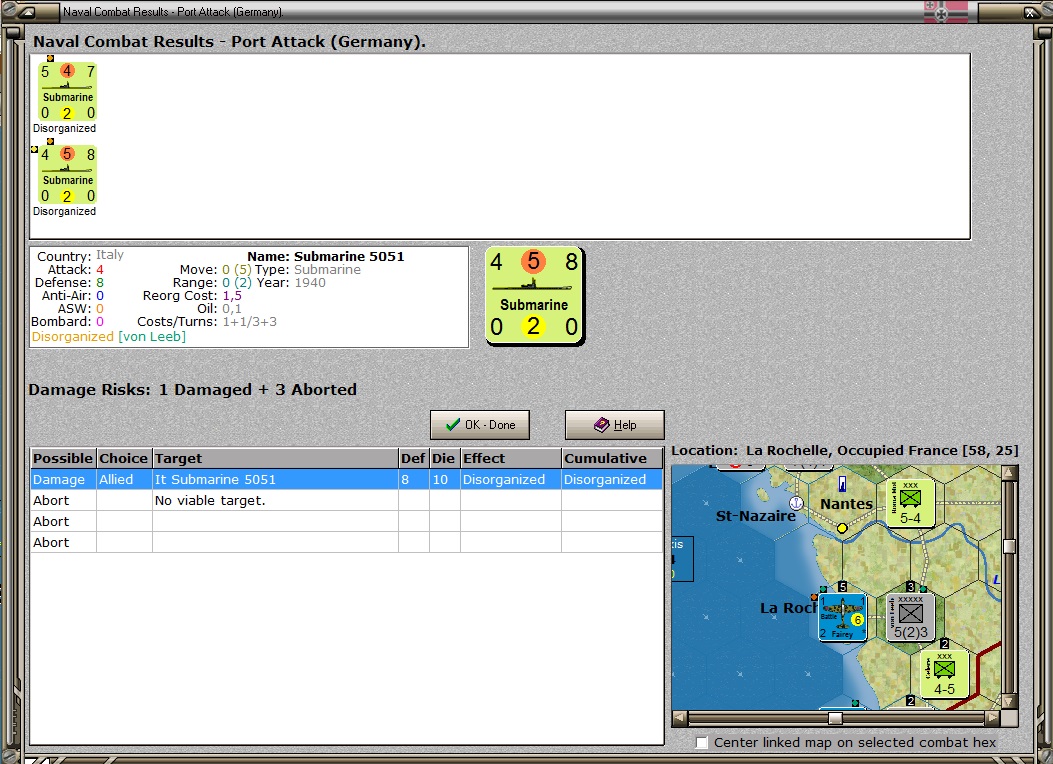Viewport: 1053px width, 764px height.
Task: Click the blue factory symbol above Nantes
Action: pyautogui.click(x=842, y=483)
